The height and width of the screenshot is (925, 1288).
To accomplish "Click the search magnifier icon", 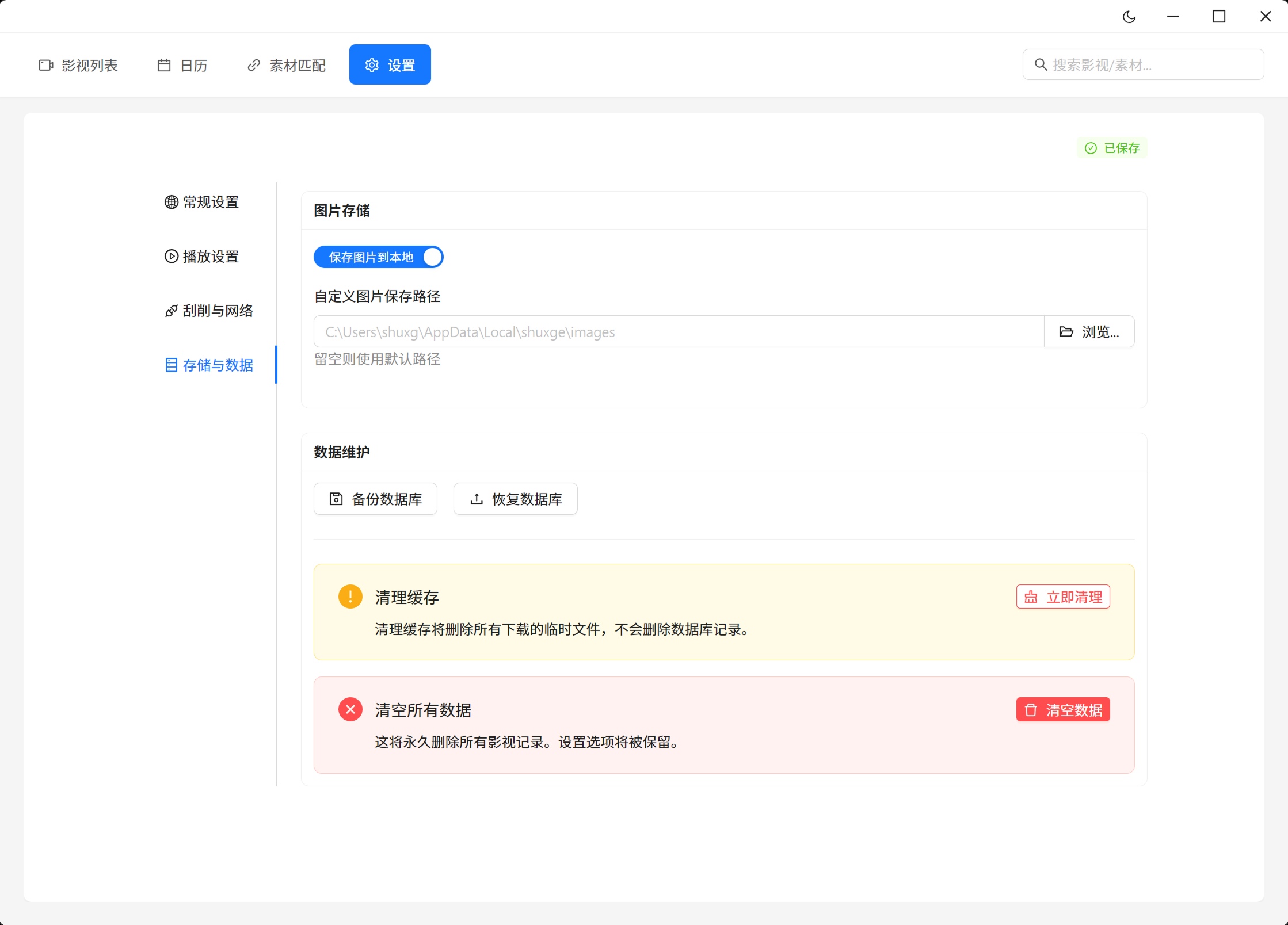I will pos(1041,64).
